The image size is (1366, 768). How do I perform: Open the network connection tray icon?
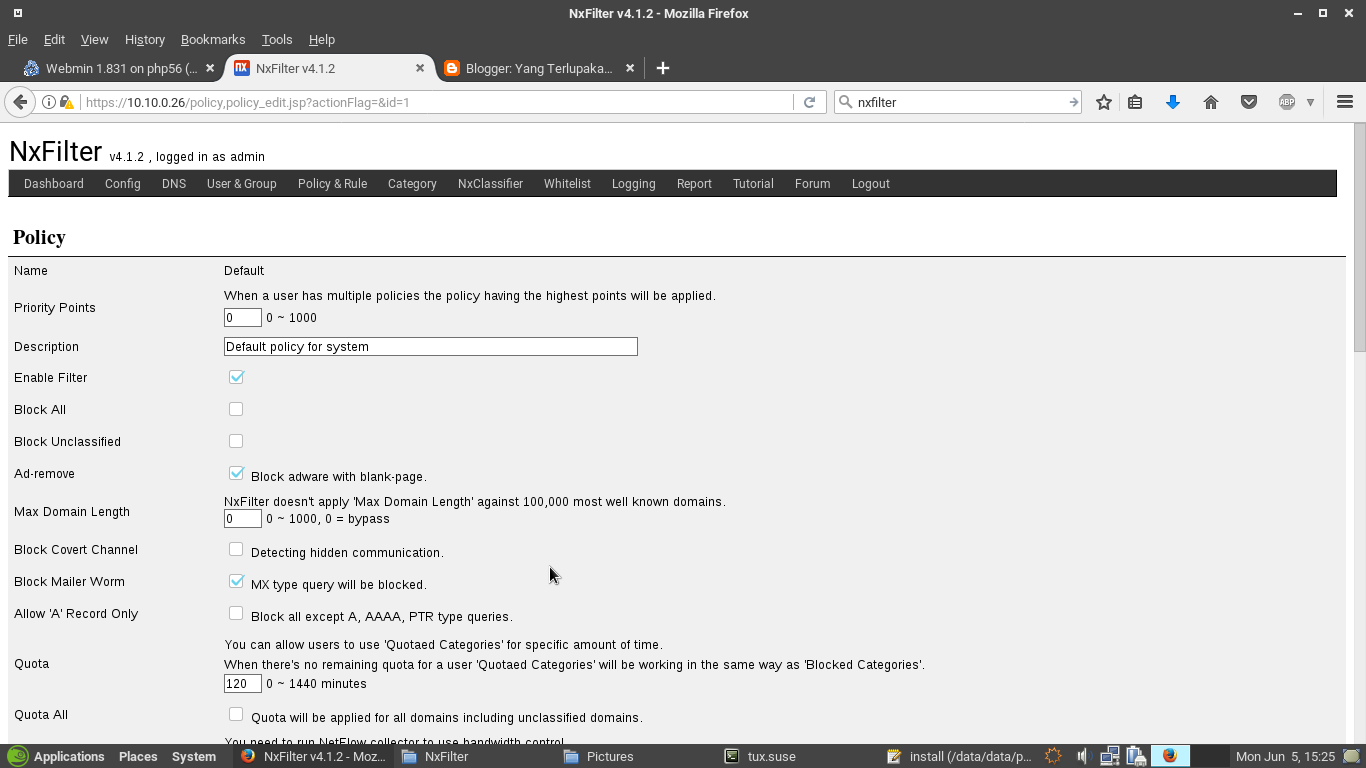[1109, 756]
